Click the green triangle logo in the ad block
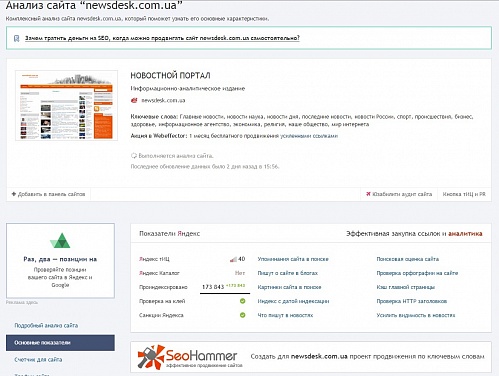Screen dimensions: 499x376 [x=60, y=241]
